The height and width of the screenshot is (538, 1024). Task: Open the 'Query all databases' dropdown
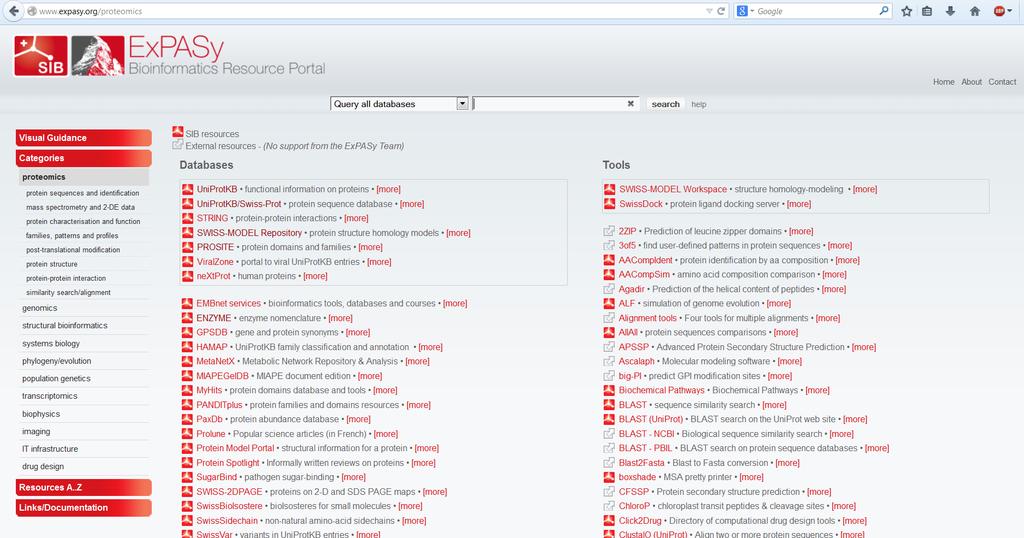pos(400,104)
